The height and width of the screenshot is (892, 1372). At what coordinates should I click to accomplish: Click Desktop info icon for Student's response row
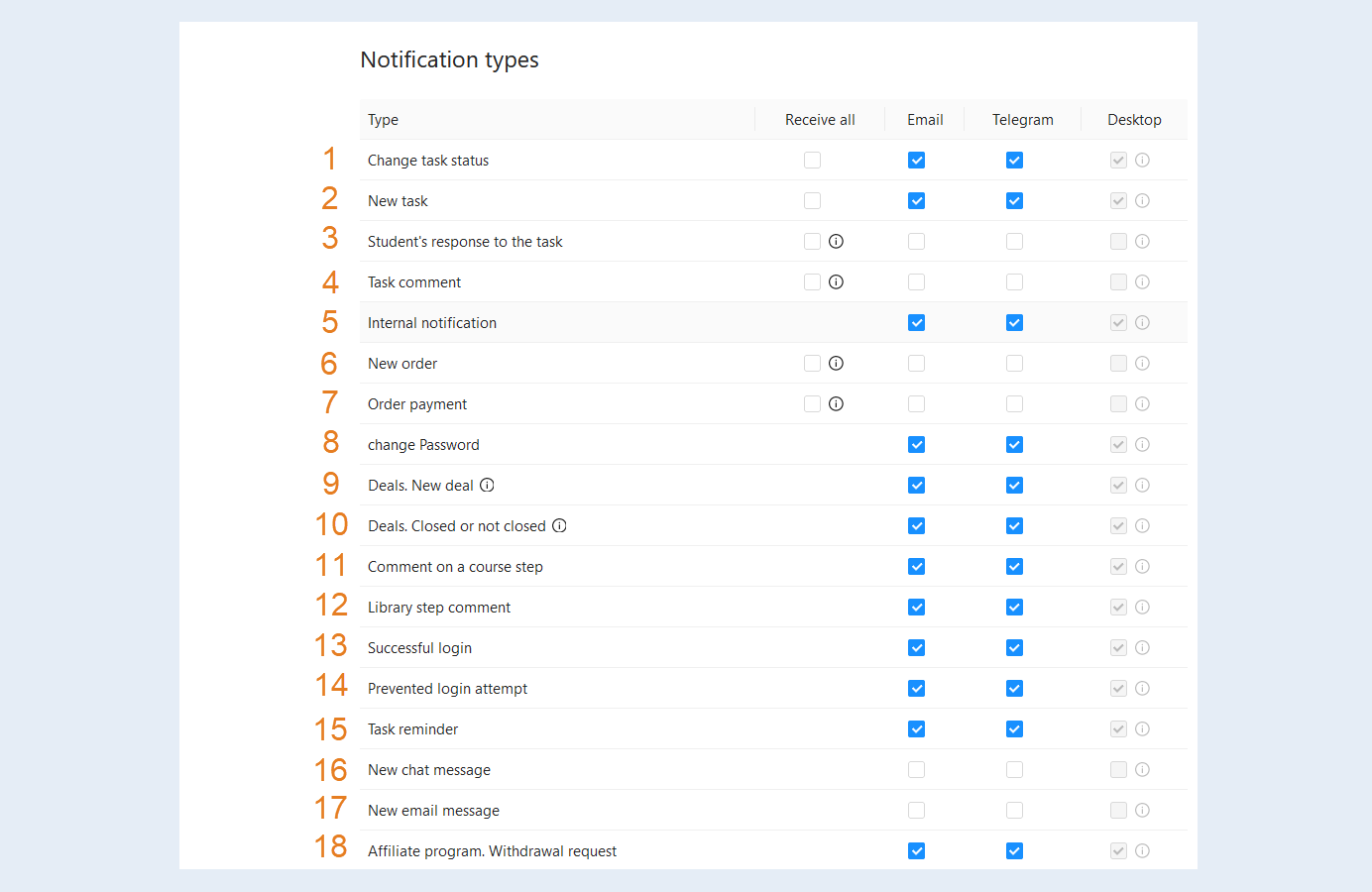click(1142, 241)
